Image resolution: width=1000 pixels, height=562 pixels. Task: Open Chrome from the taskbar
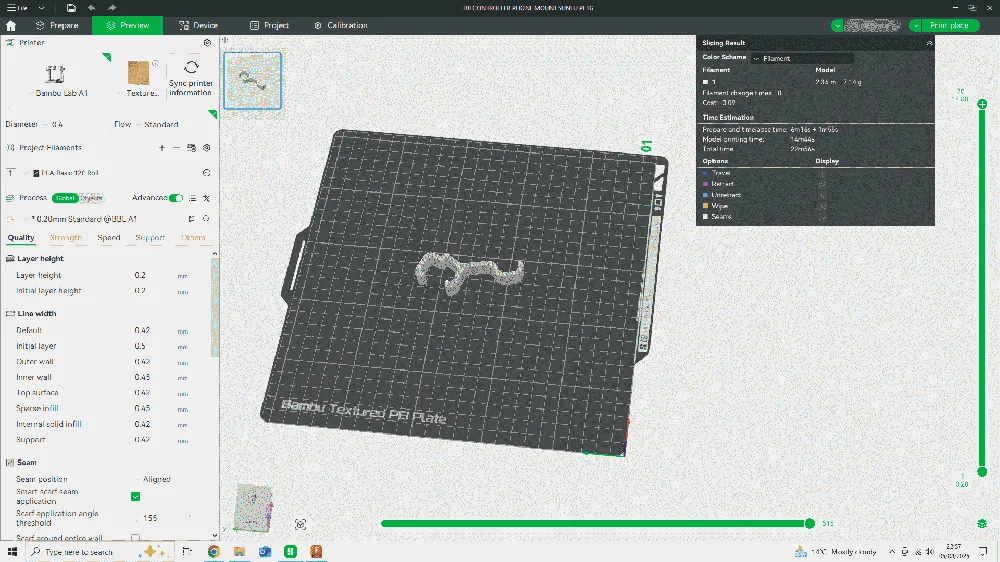[x=214, y=552]
